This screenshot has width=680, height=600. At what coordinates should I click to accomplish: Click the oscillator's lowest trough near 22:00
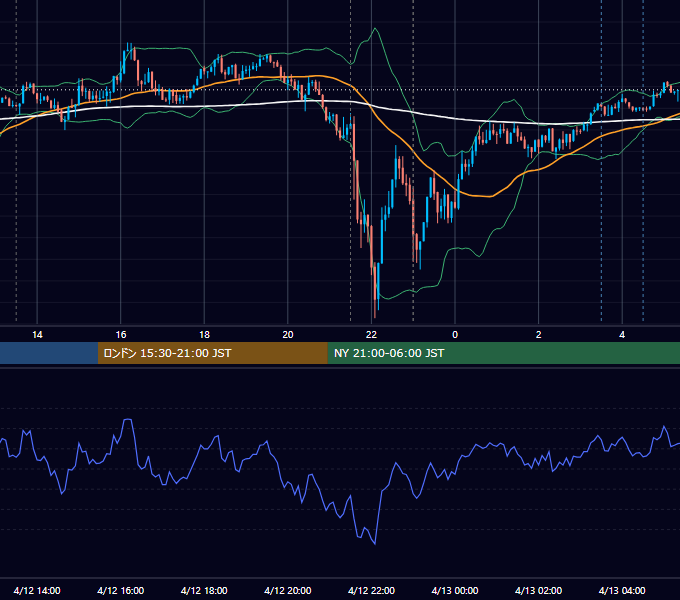pyautogui.click(x=375, y=543)
